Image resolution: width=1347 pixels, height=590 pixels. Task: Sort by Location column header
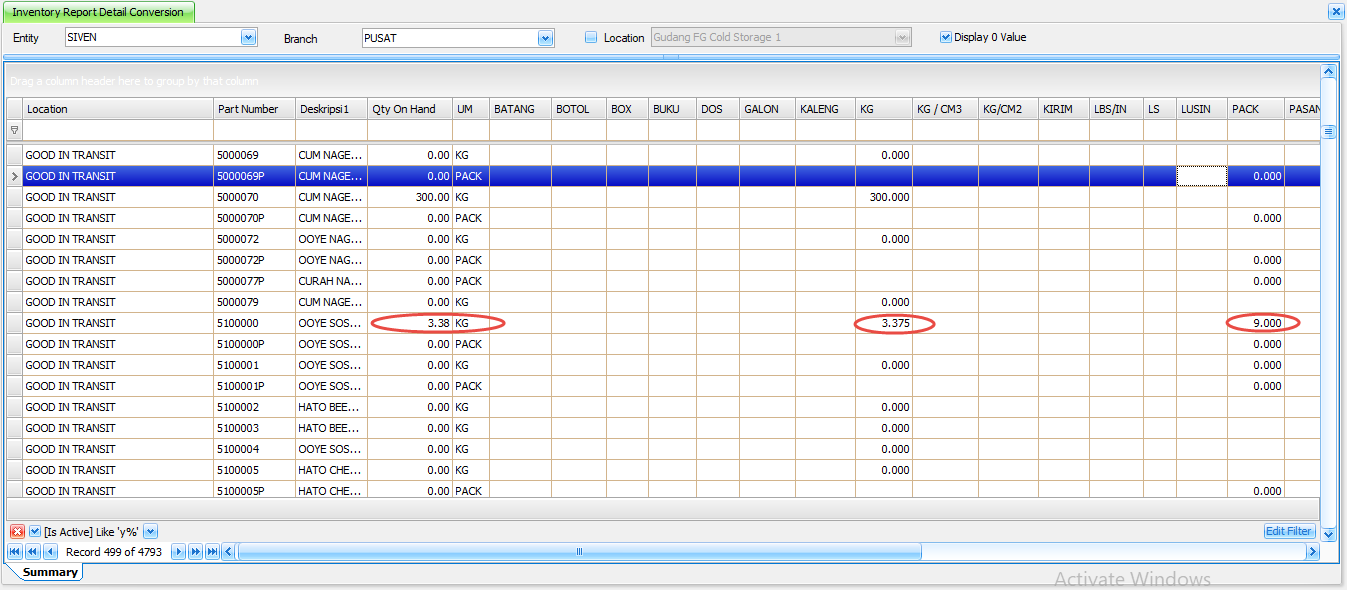[x=118, y=109]
